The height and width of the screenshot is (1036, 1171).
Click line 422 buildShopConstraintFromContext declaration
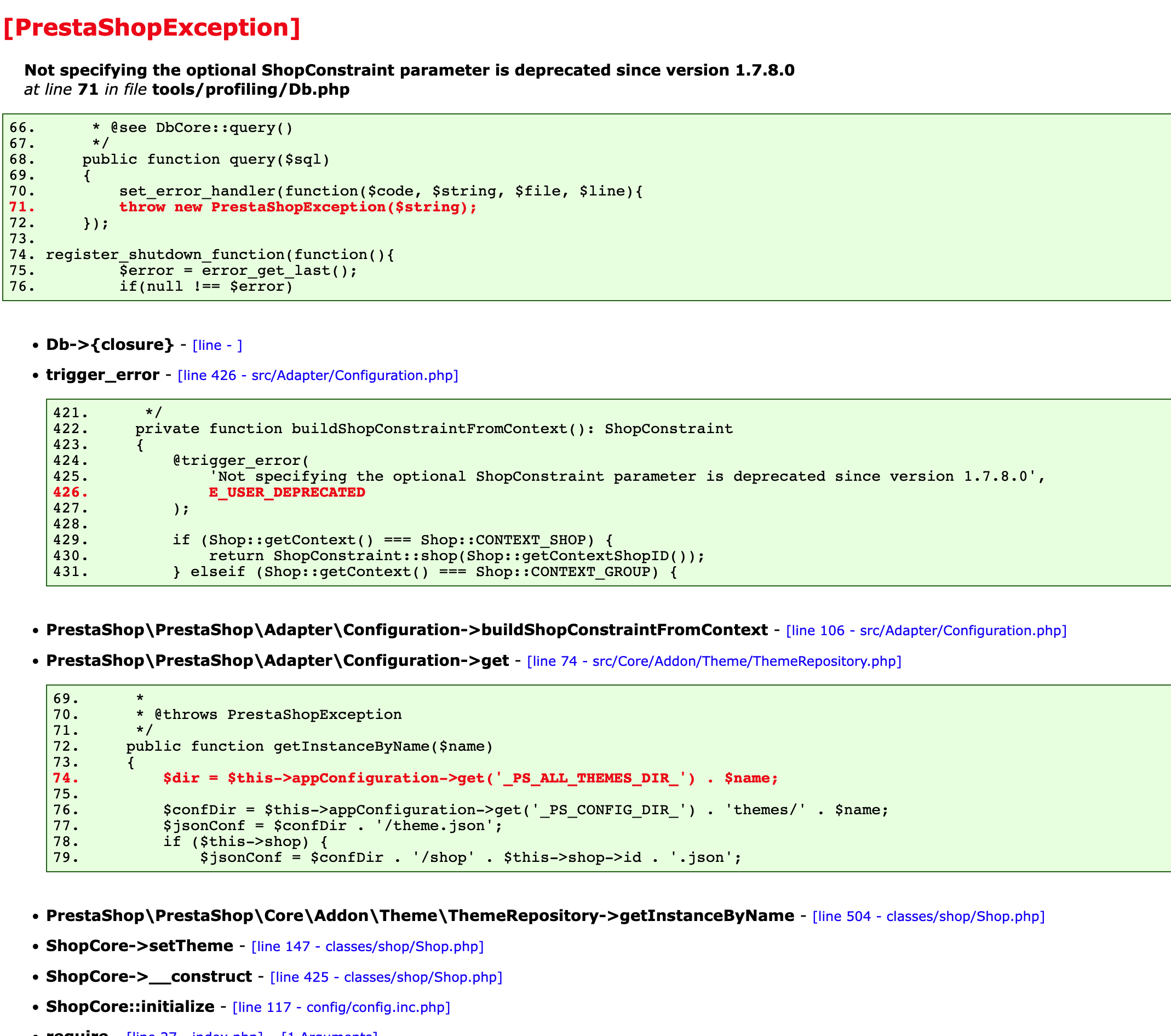click(434, 429)
